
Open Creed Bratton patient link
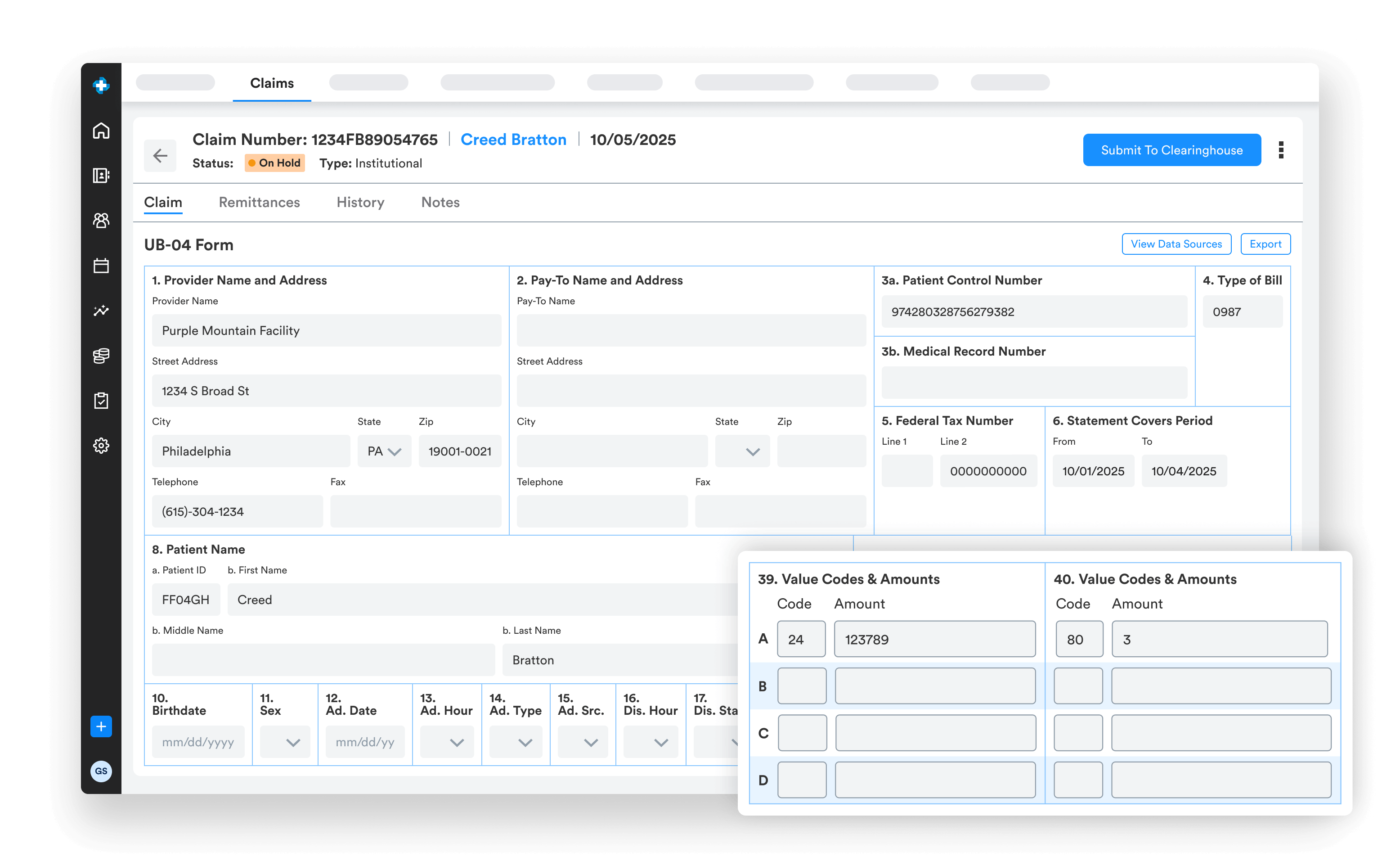513,140
